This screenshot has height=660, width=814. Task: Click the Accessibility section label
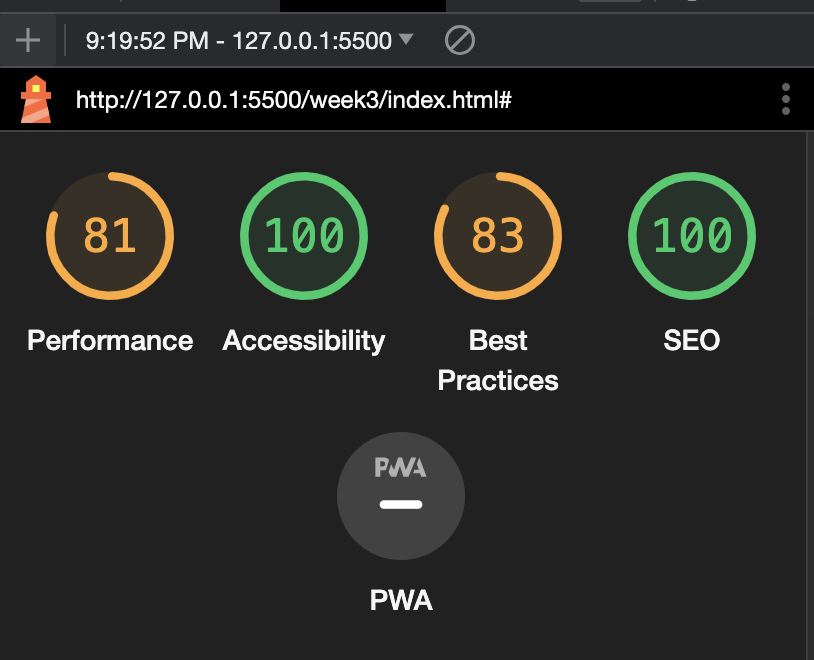303,340
